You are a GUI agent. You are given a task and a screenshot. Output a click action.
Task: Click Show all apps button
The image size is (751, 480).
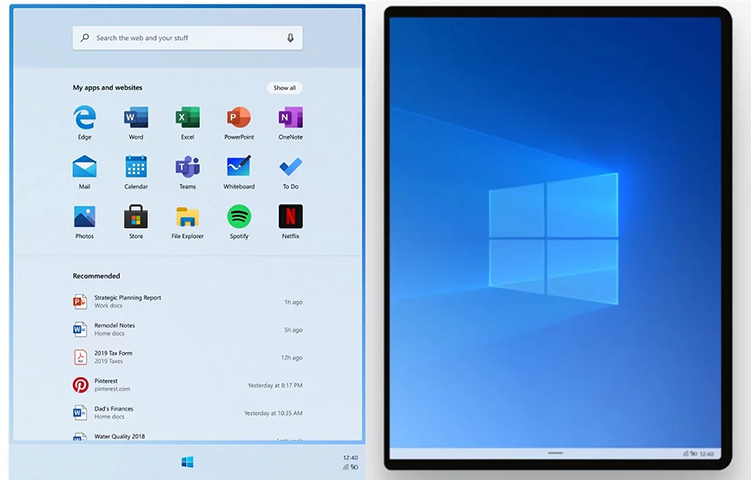284,88
